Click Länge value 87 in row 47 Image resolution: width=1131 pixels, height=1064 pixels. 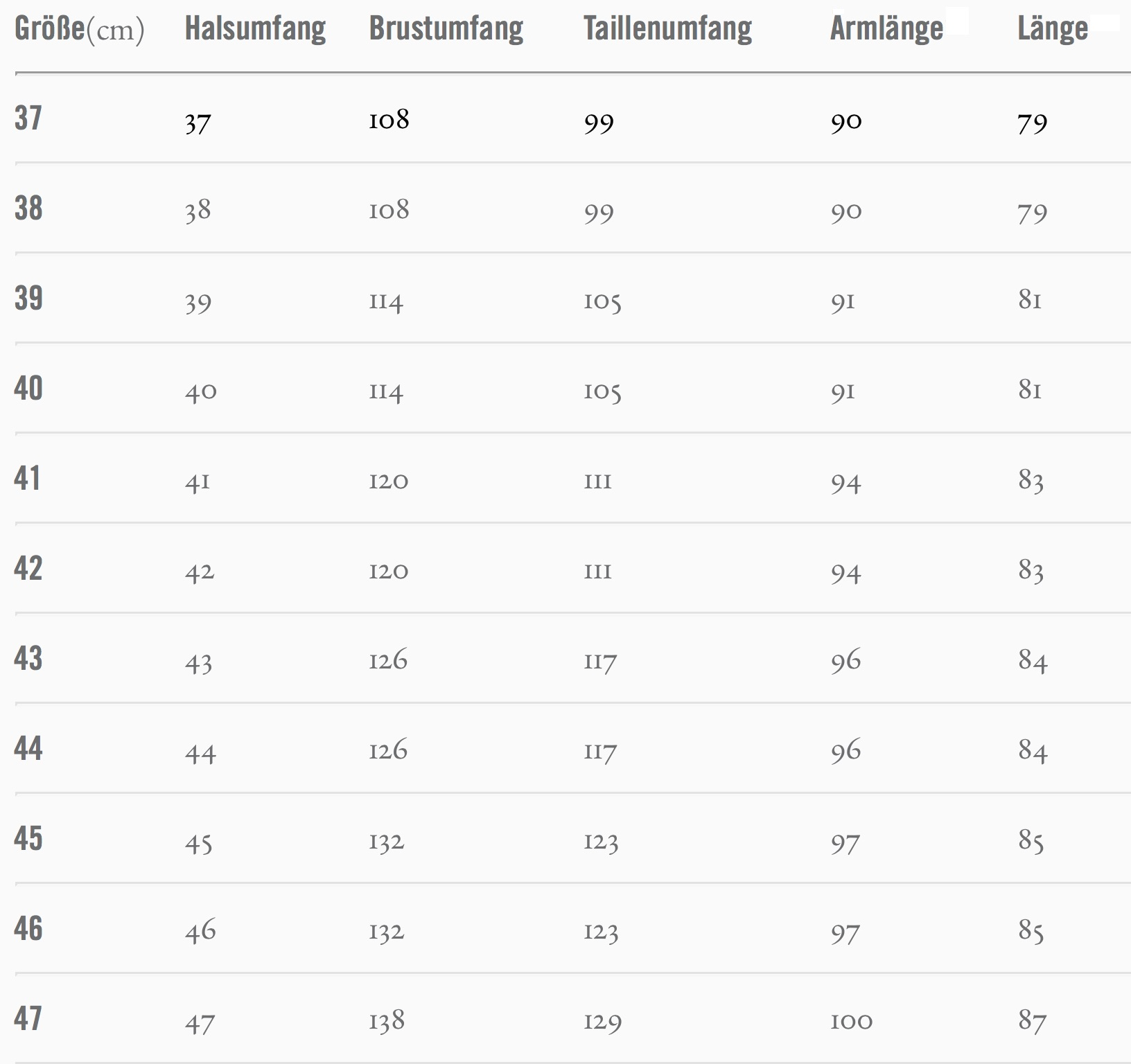pos(1032,1021)
